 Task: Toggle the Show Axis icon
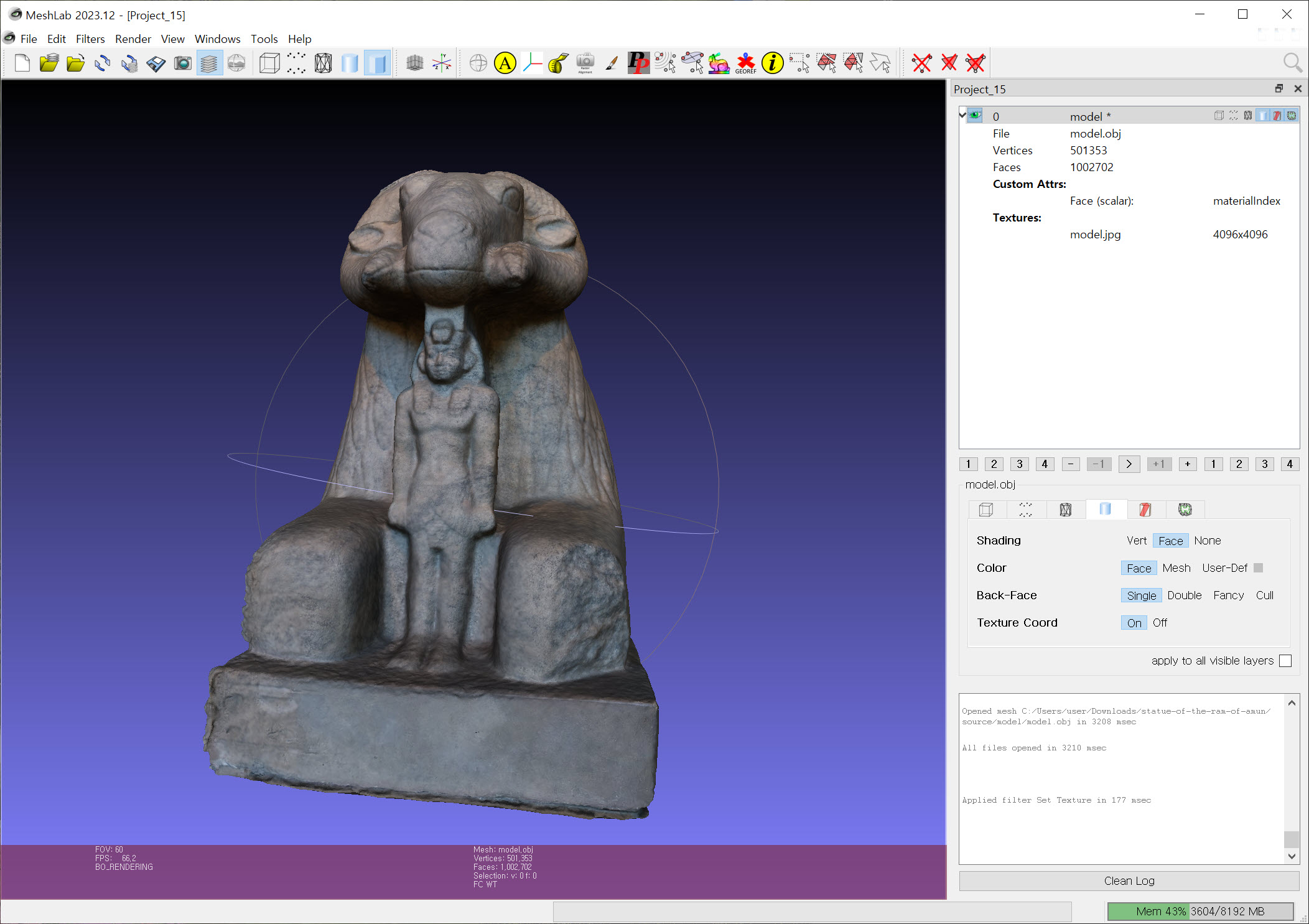click(442, 63)
